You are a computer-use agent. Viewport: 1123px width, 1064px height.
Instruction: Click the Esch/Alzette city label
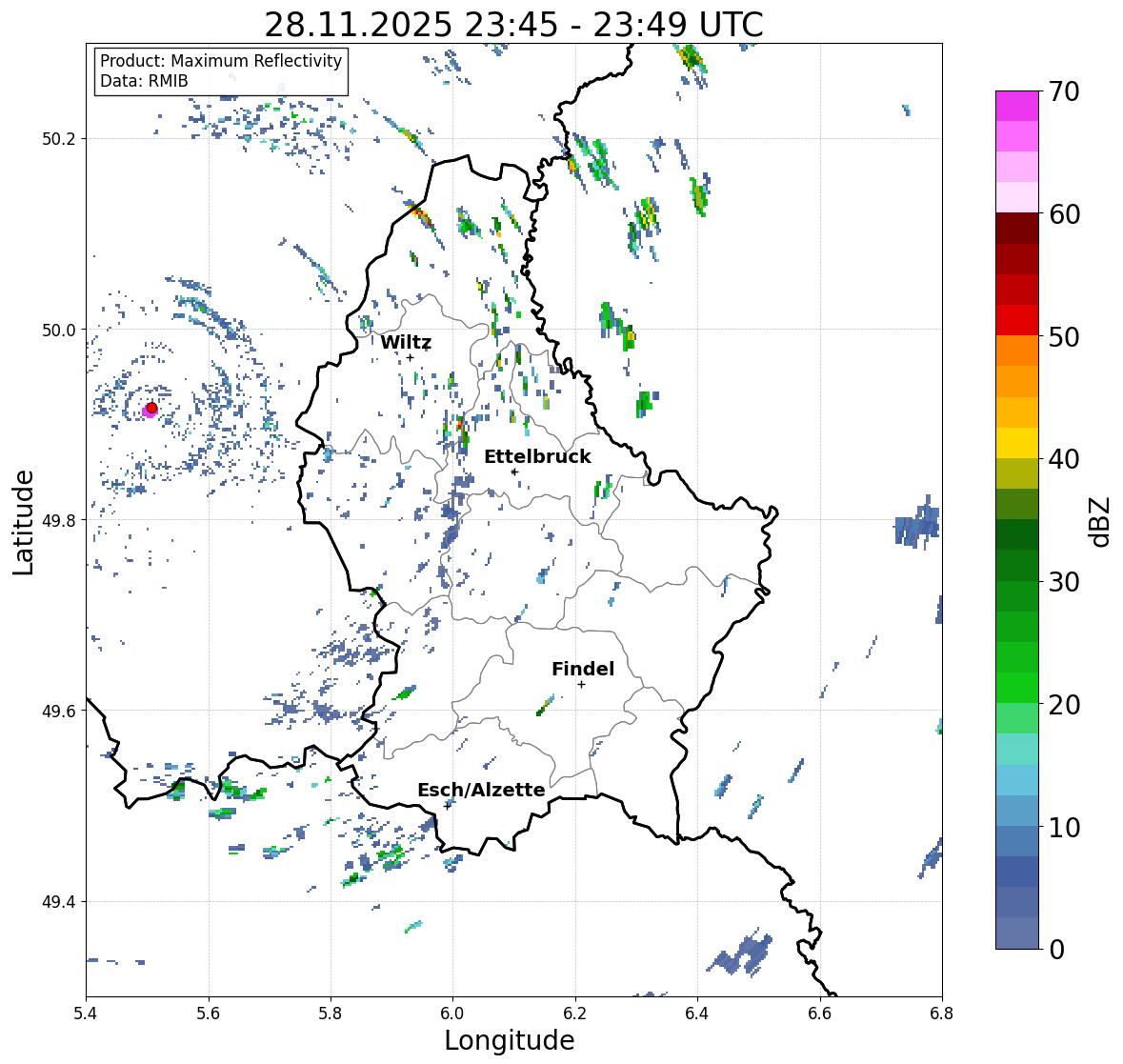(481, 790)
